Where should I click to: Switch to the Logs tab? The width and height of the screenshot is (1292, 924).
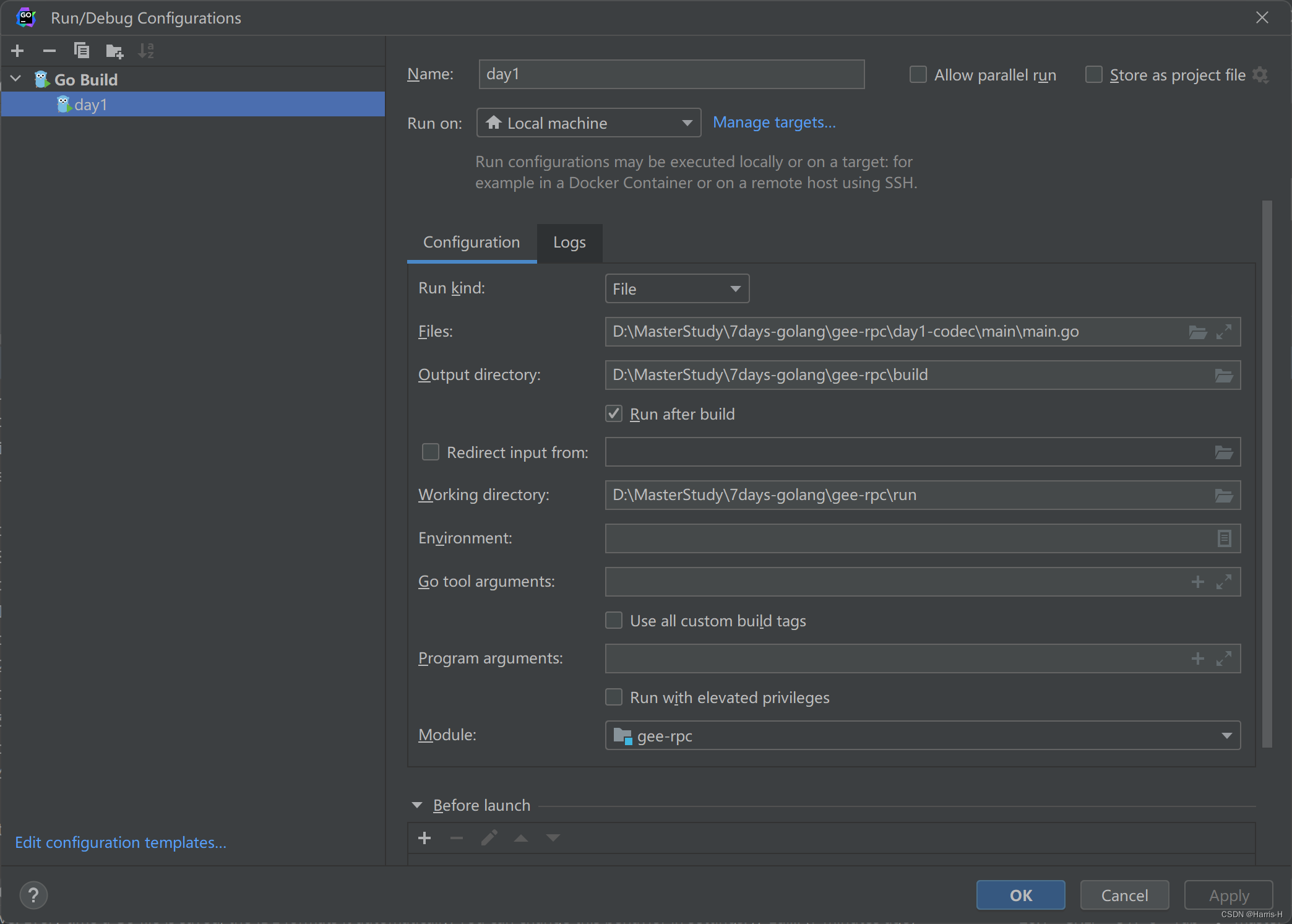tap(569, 243)
